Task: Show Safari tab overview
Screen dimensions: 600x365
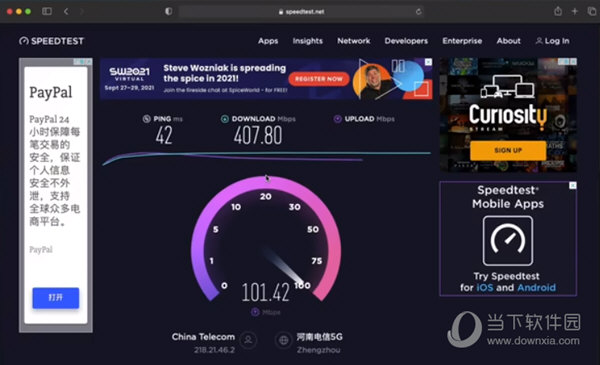Action: pyautogui.click(x=592, y=11)
